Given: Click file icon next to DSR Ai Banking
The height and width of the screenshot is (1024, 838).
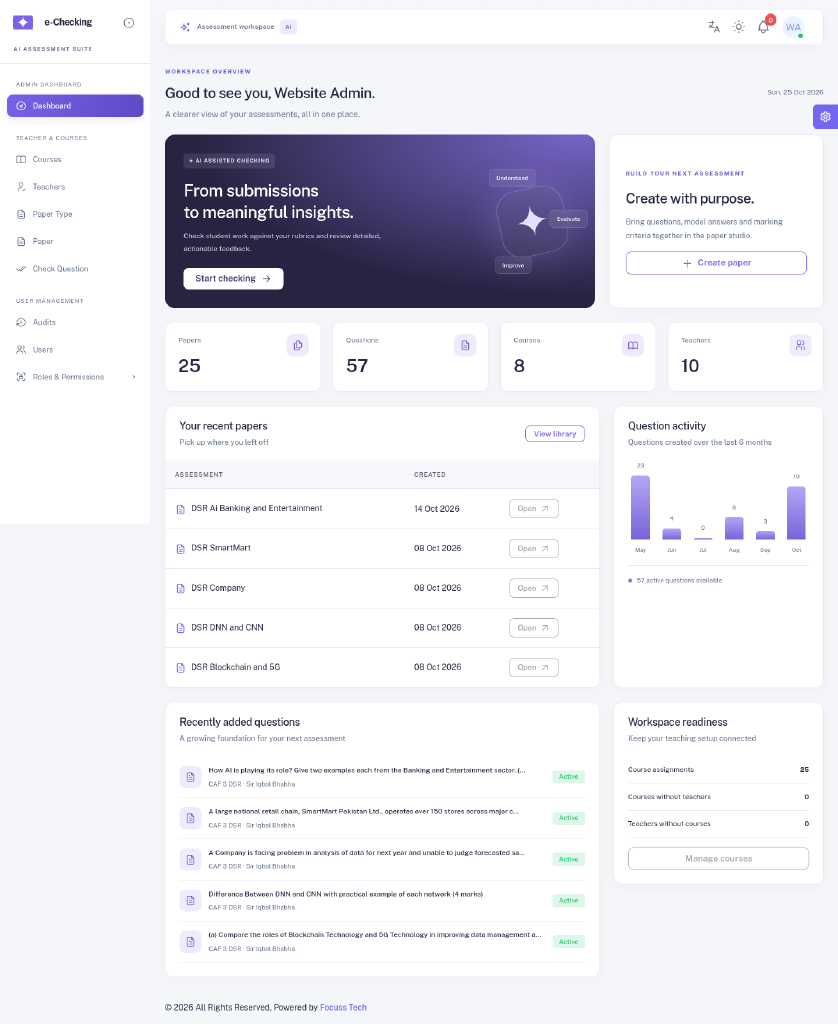Looking at the screenshot, I should tap(180, 509).
